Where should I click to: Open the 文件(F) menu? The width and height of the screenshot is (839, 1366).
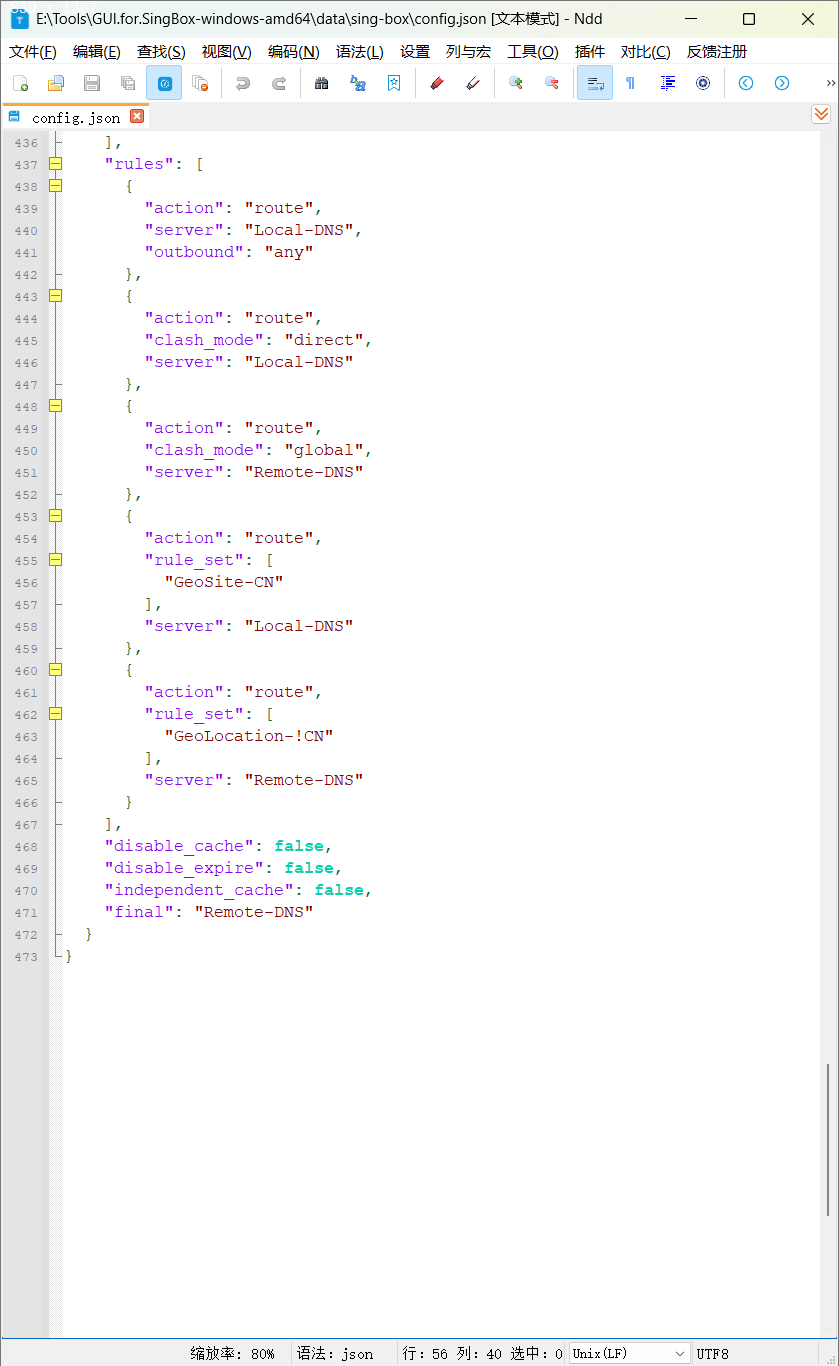point(33,52)
